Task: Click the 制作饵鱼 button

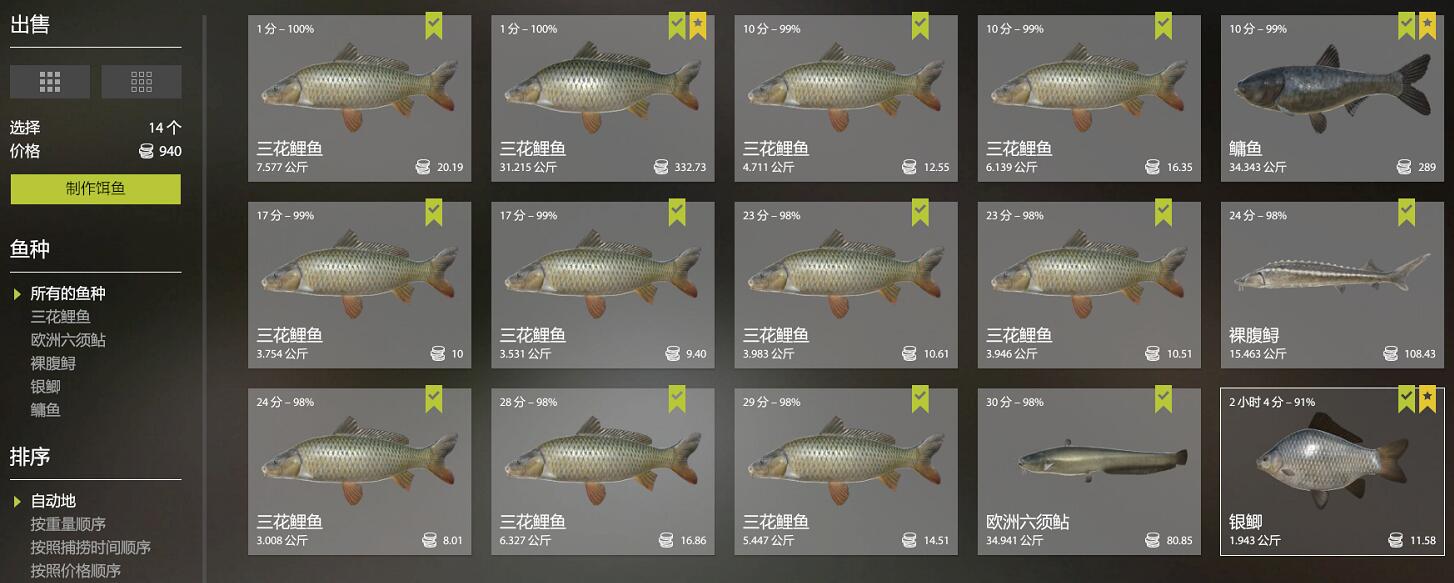Action: [96, 189]
